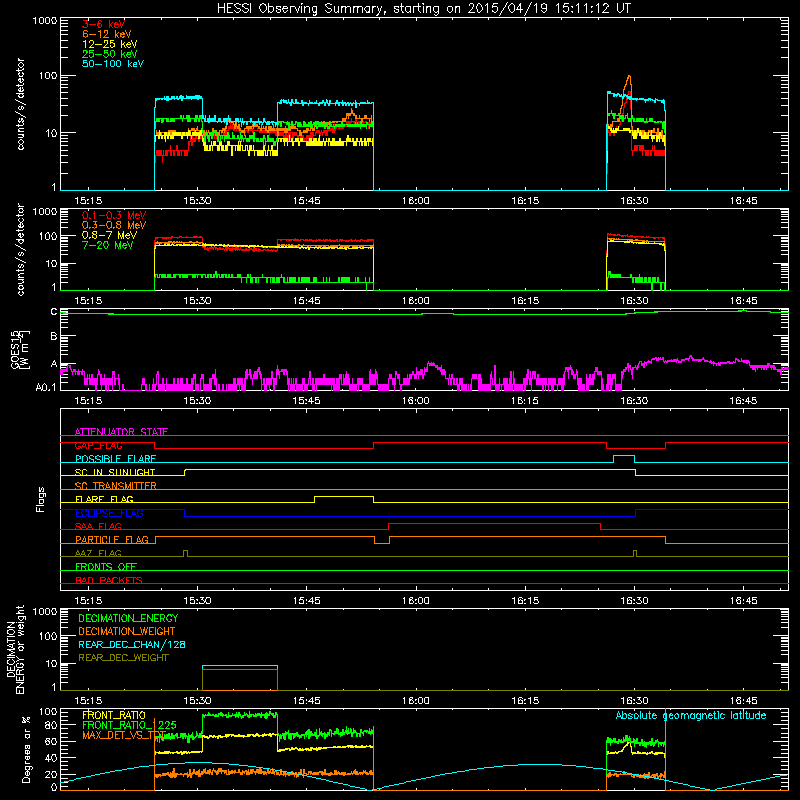Click the raised FLARE_FLAG step near 15:50

(x=344, y=496)
